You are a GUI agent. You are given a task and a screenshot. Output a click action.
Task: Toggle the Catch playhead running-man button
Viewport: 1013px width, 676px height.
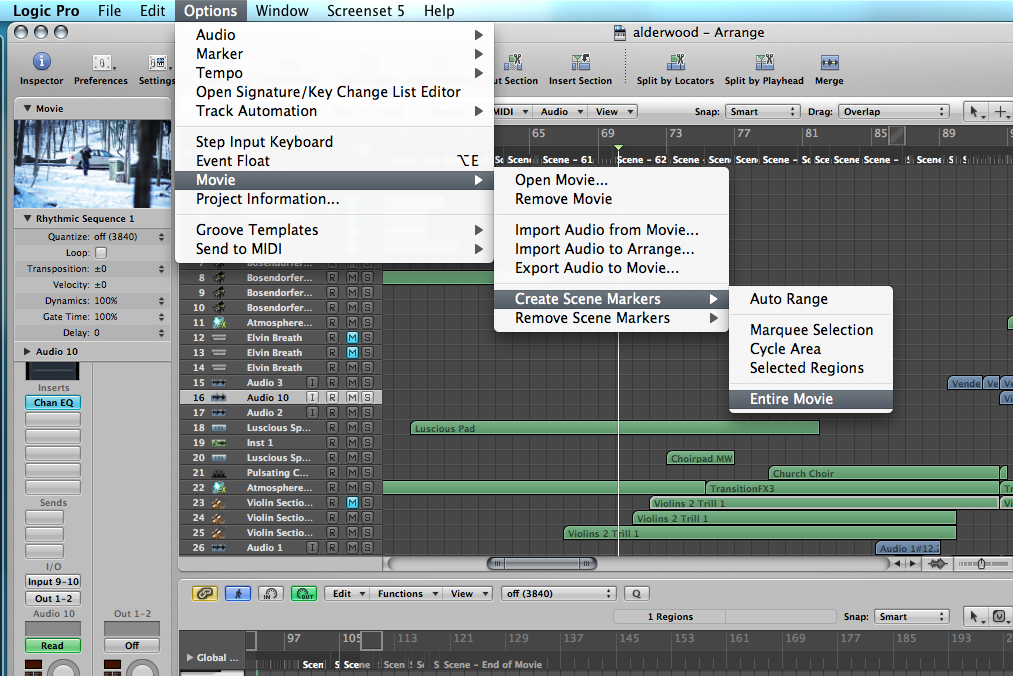point(238,593)
